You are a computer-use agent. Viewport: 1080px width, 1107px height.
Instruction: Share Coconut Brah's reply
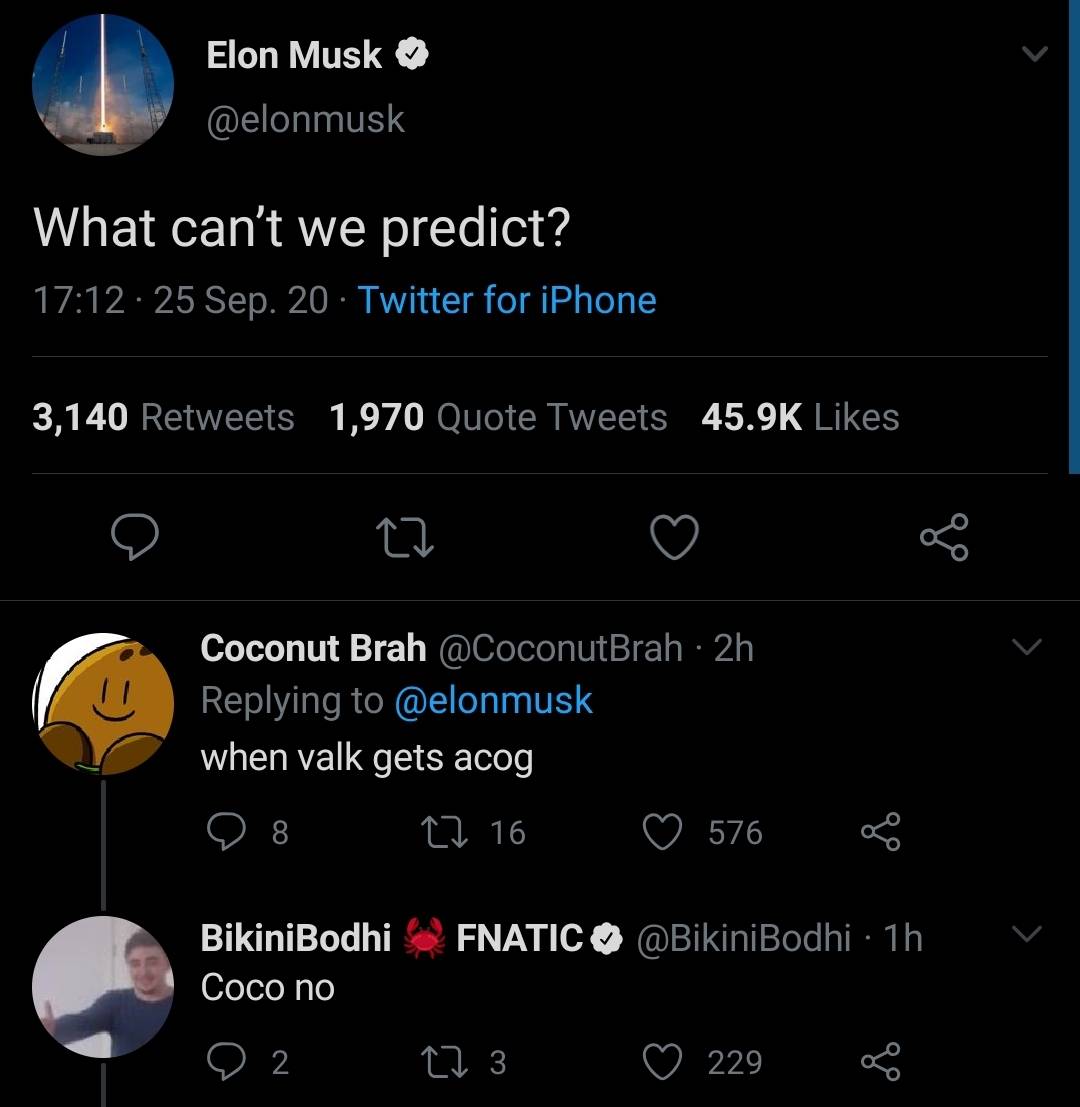coord(881,832)
